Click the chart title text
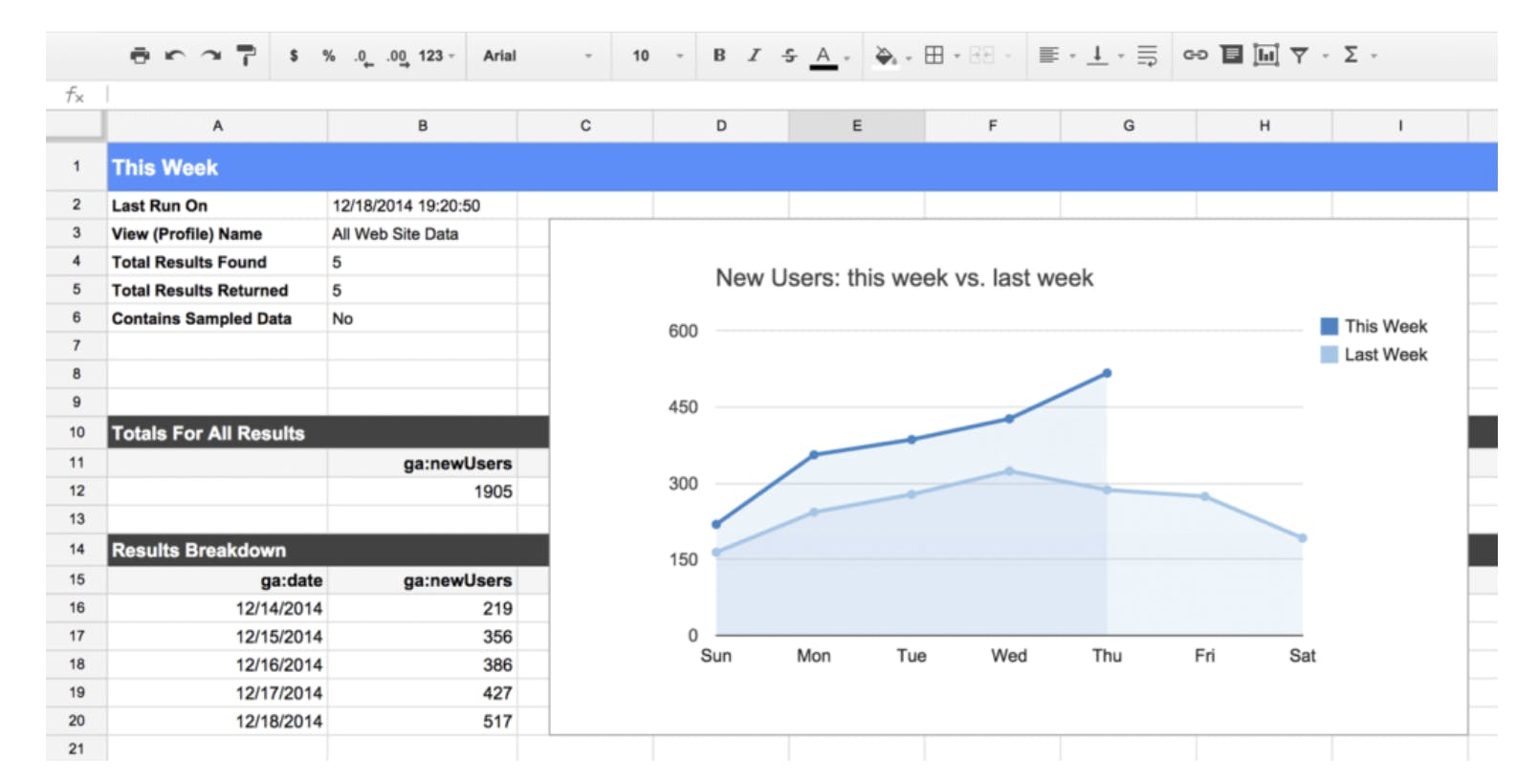Image resolution: width=1538 pixels, height=784 pixels. click(x=904, y=278)
